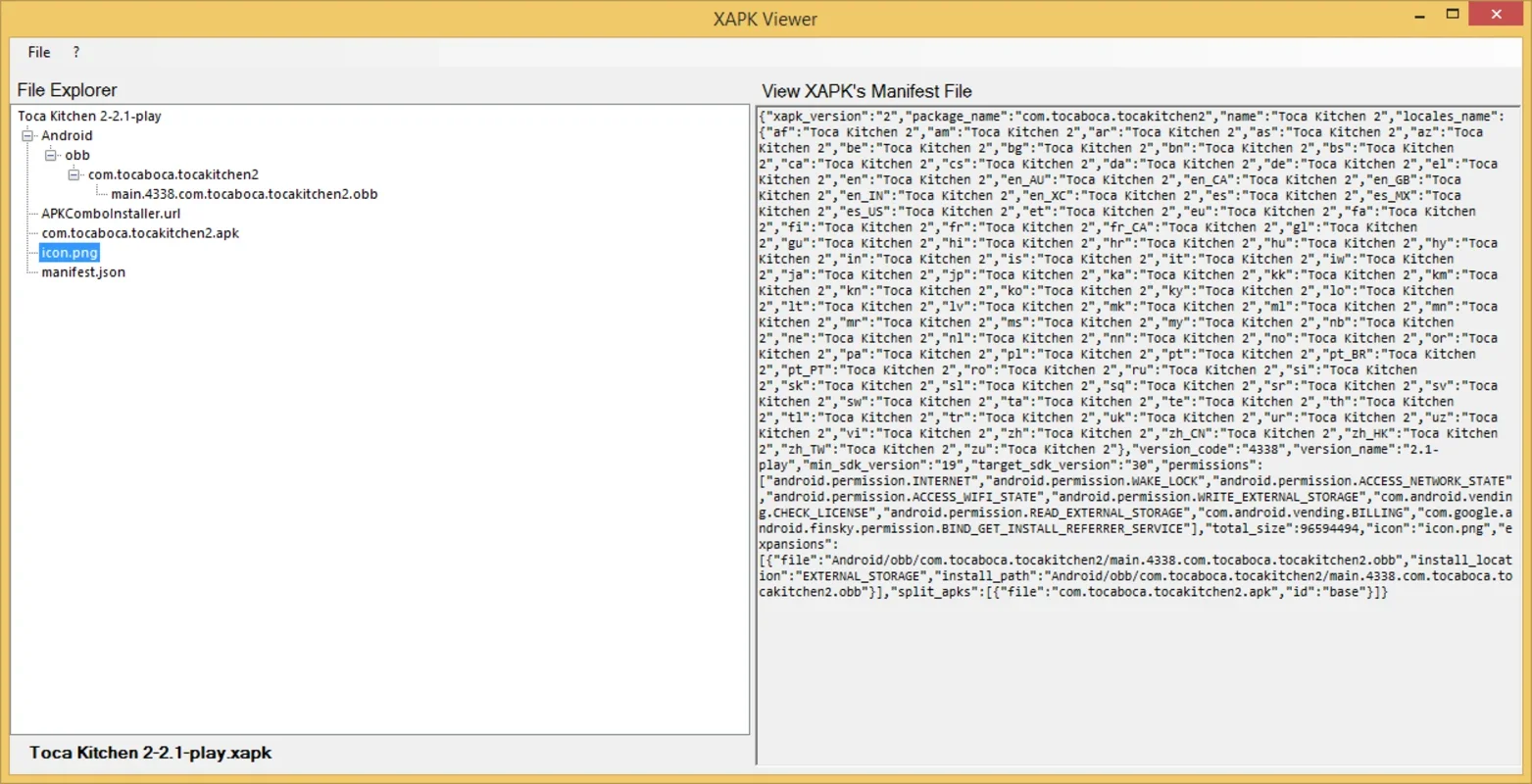Collapse the com.tocaboca.tocakitchen2 folder node
This screenshot has height=784, width=1532.
click(x=74, y=175)
